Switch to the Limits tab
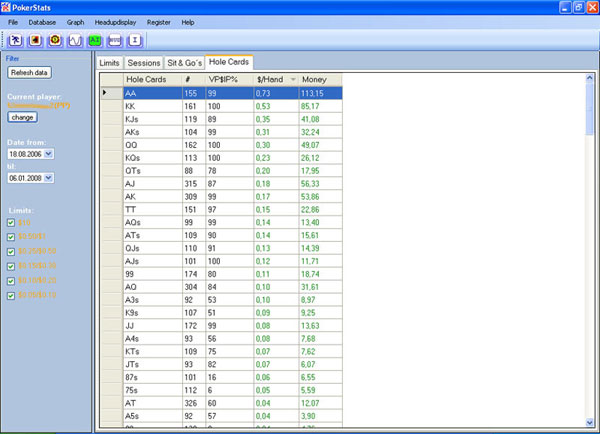Screen dimensions: 600x434 [x=109, y=63]
